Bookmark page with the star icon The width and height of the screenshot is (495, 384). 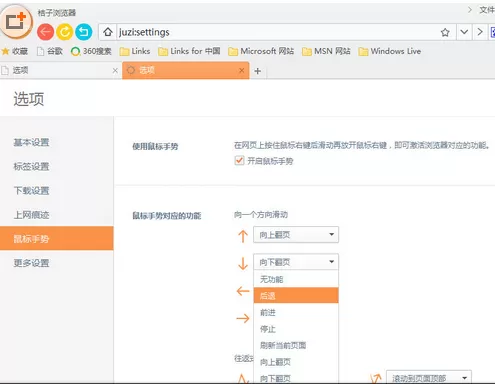click(x=445, y=32)
